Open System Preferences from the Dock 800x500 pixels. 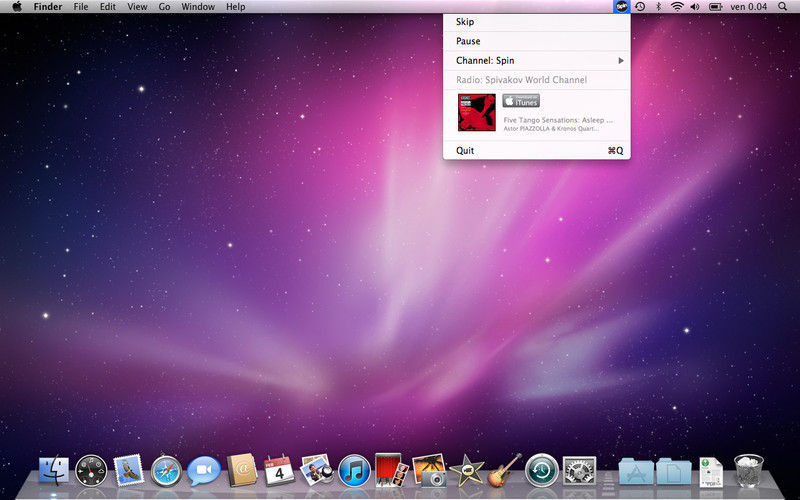point(579,469)
